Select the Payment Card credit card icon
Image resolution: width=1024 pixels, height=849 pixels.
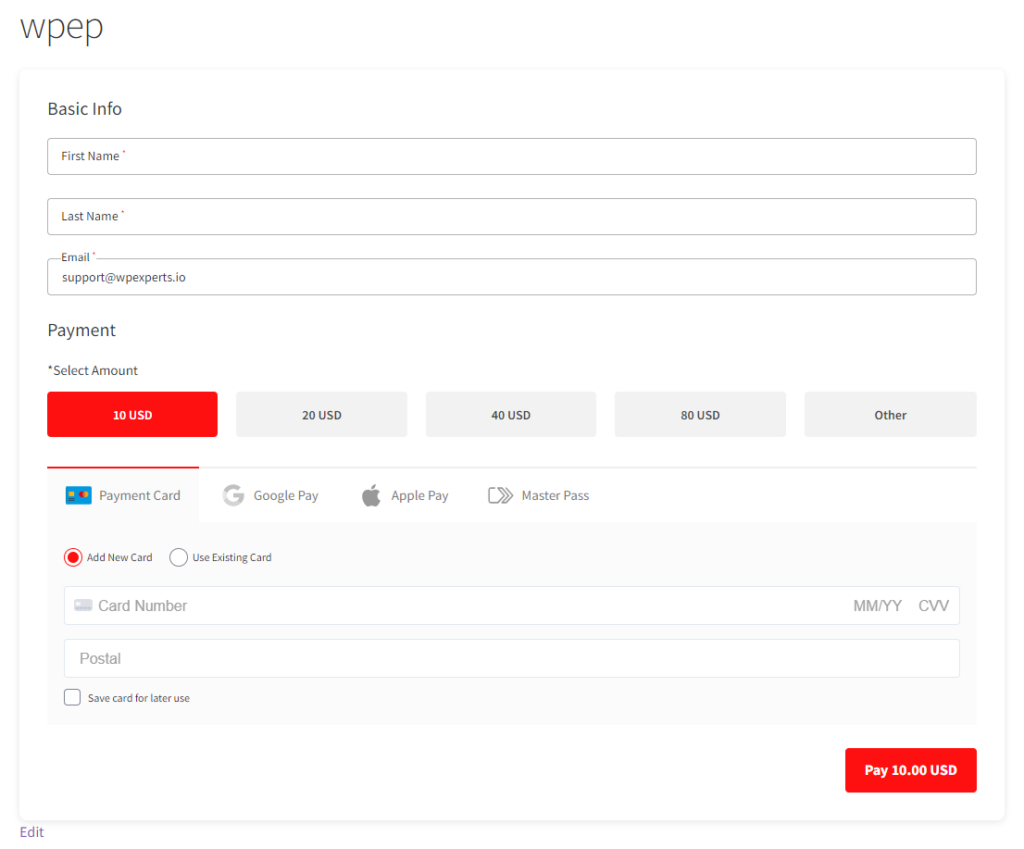tap(79, 495)
